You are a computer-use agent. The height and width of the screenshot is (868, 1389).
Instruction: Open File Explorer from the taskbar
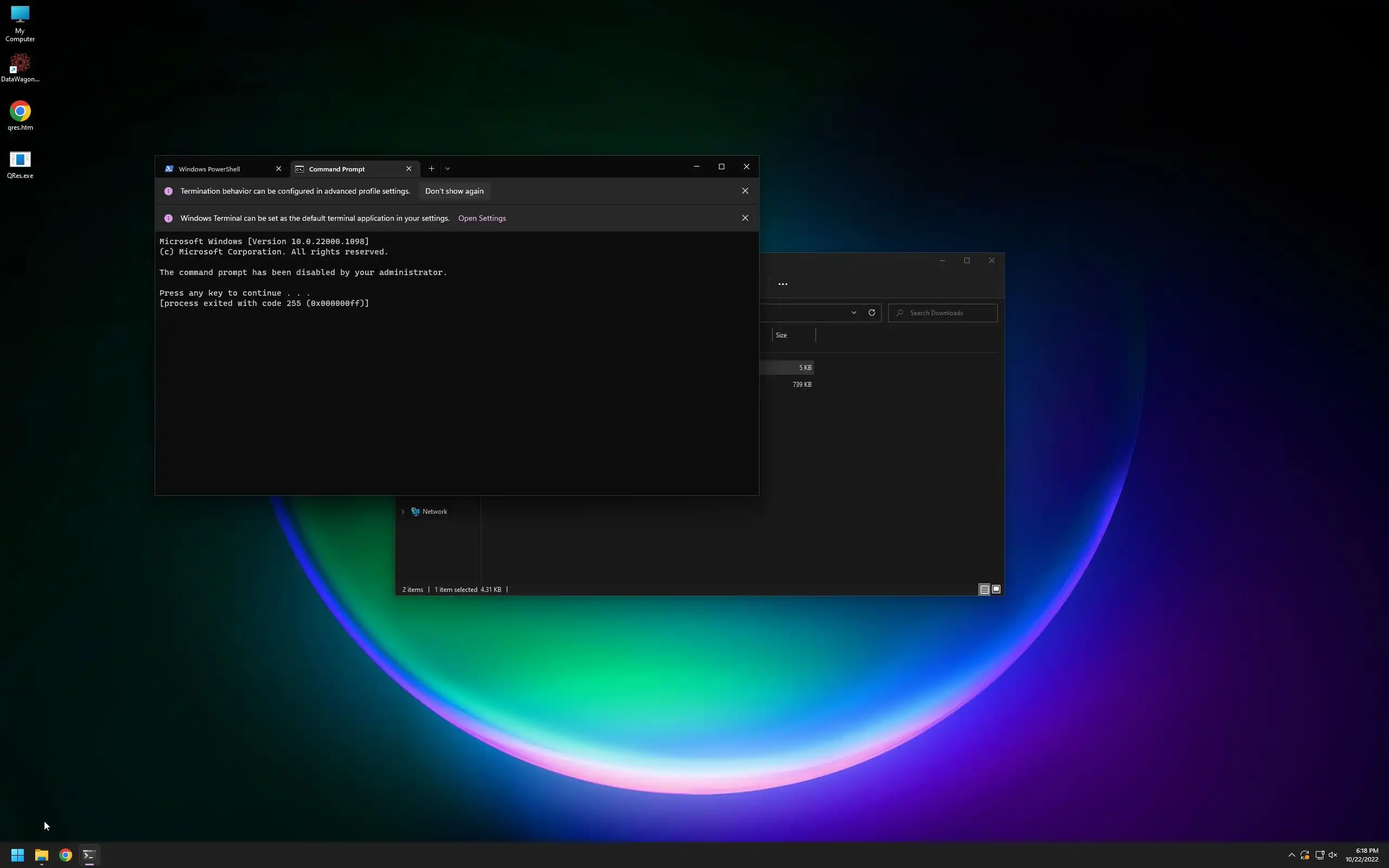[x=41, y=855]
